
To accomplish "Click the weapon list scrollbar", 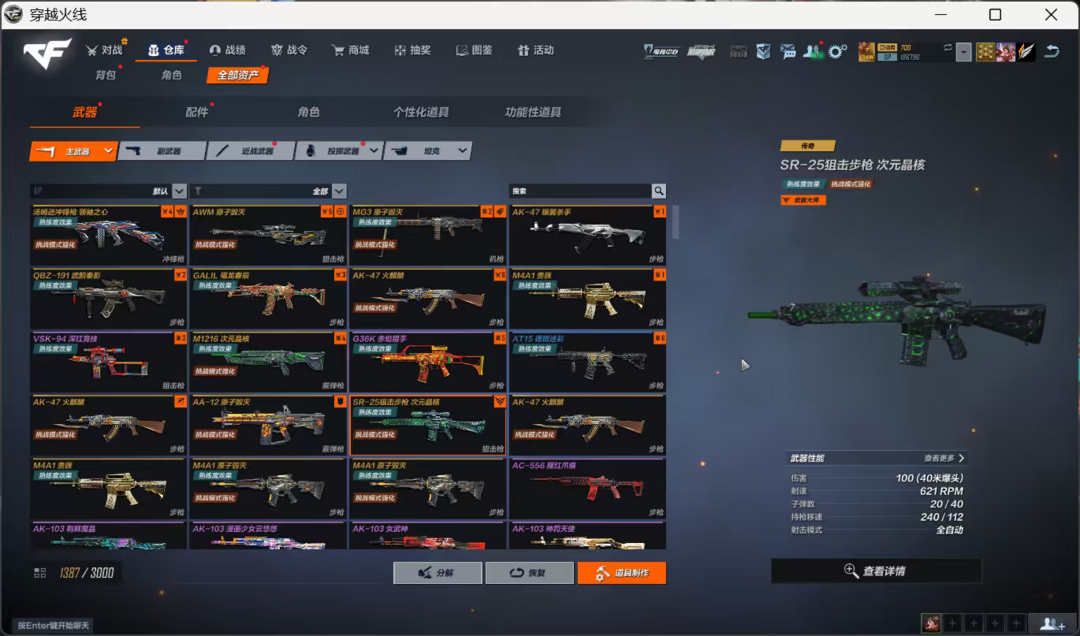I will coord(676,223).
